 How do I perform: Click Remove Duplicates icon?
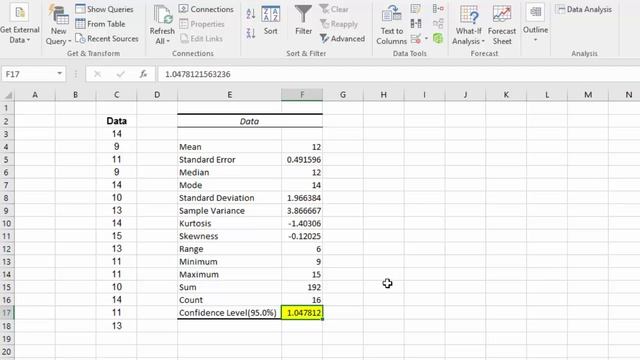tap(416, 24)
